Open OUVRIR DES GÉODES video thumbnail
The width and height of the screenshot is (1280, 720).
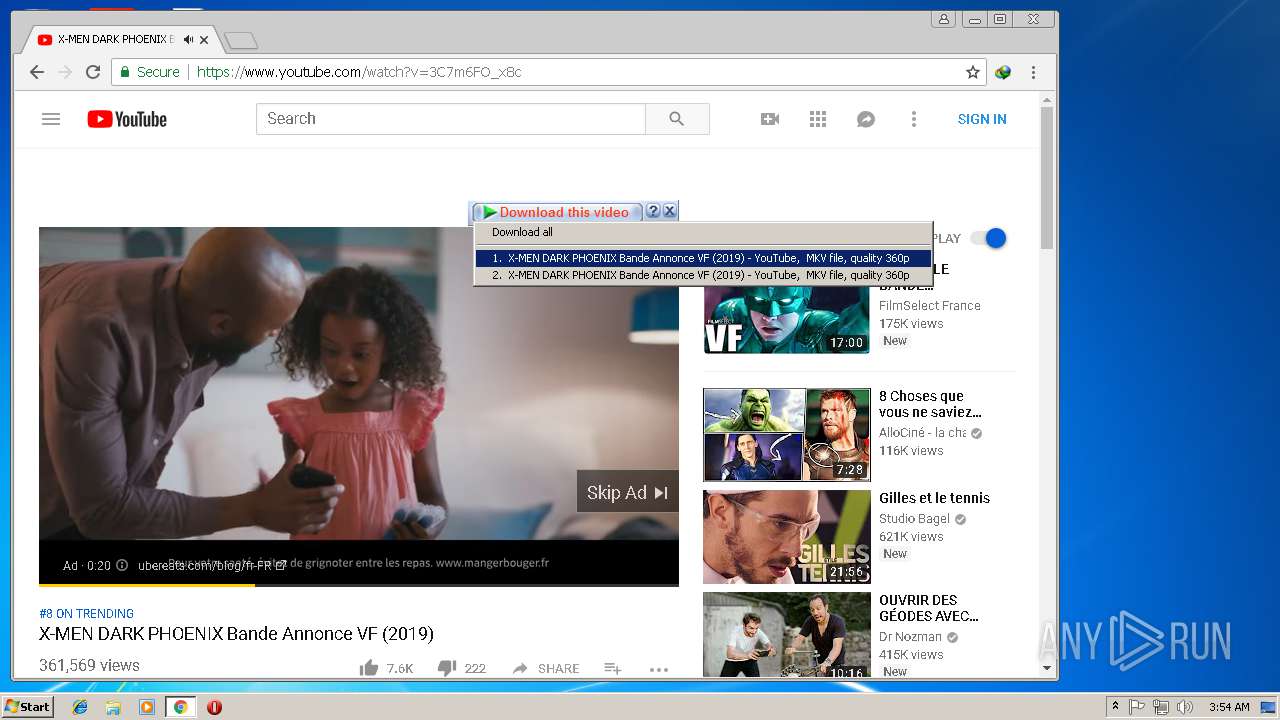click(787, 635)
